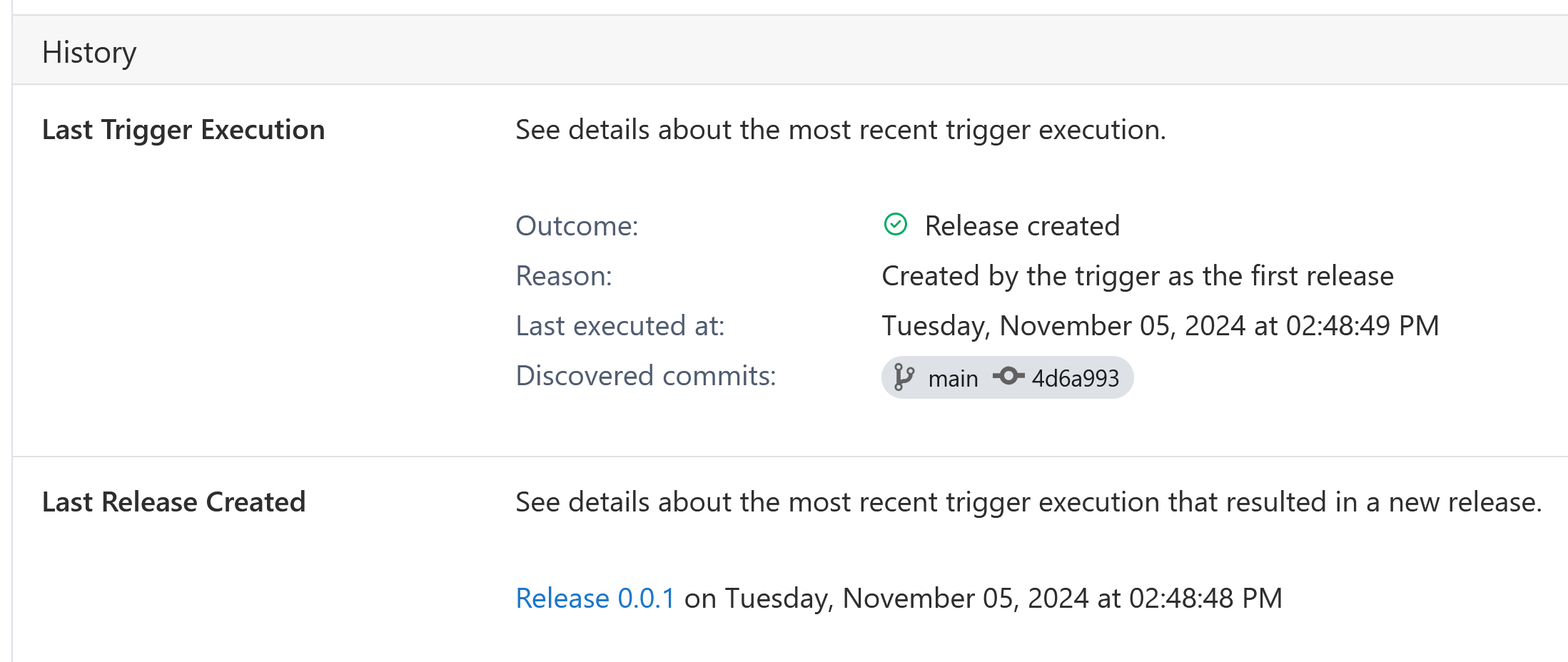Select the Last Trigger Execution heading

pyautogui.click(x=183, y=130)
